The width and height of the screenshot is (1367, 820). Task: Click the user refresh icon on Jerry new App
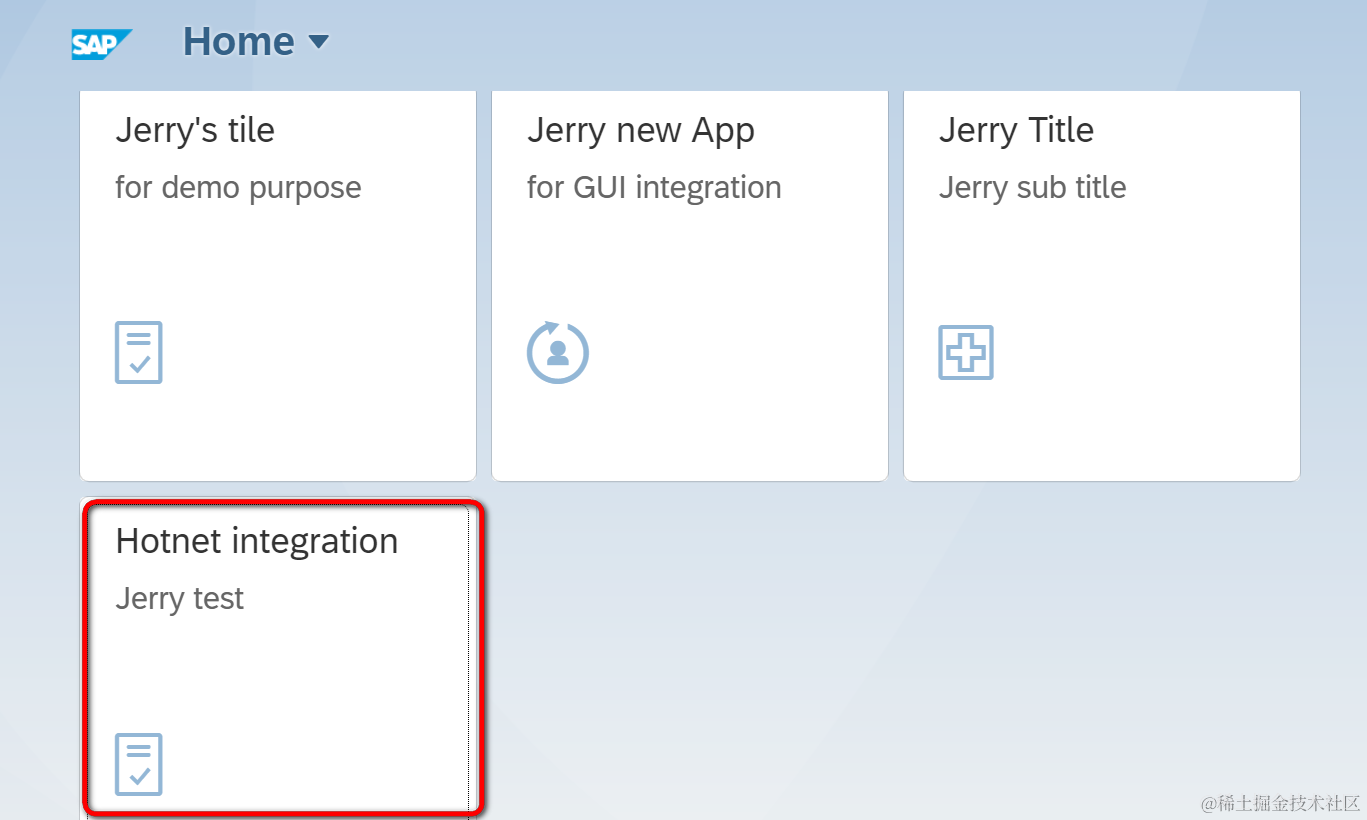click(x=557, y=352)
